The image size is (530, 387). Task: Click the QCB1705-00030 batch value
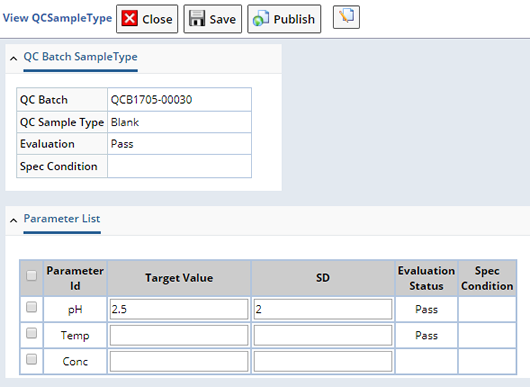click(x=151, y=100)
